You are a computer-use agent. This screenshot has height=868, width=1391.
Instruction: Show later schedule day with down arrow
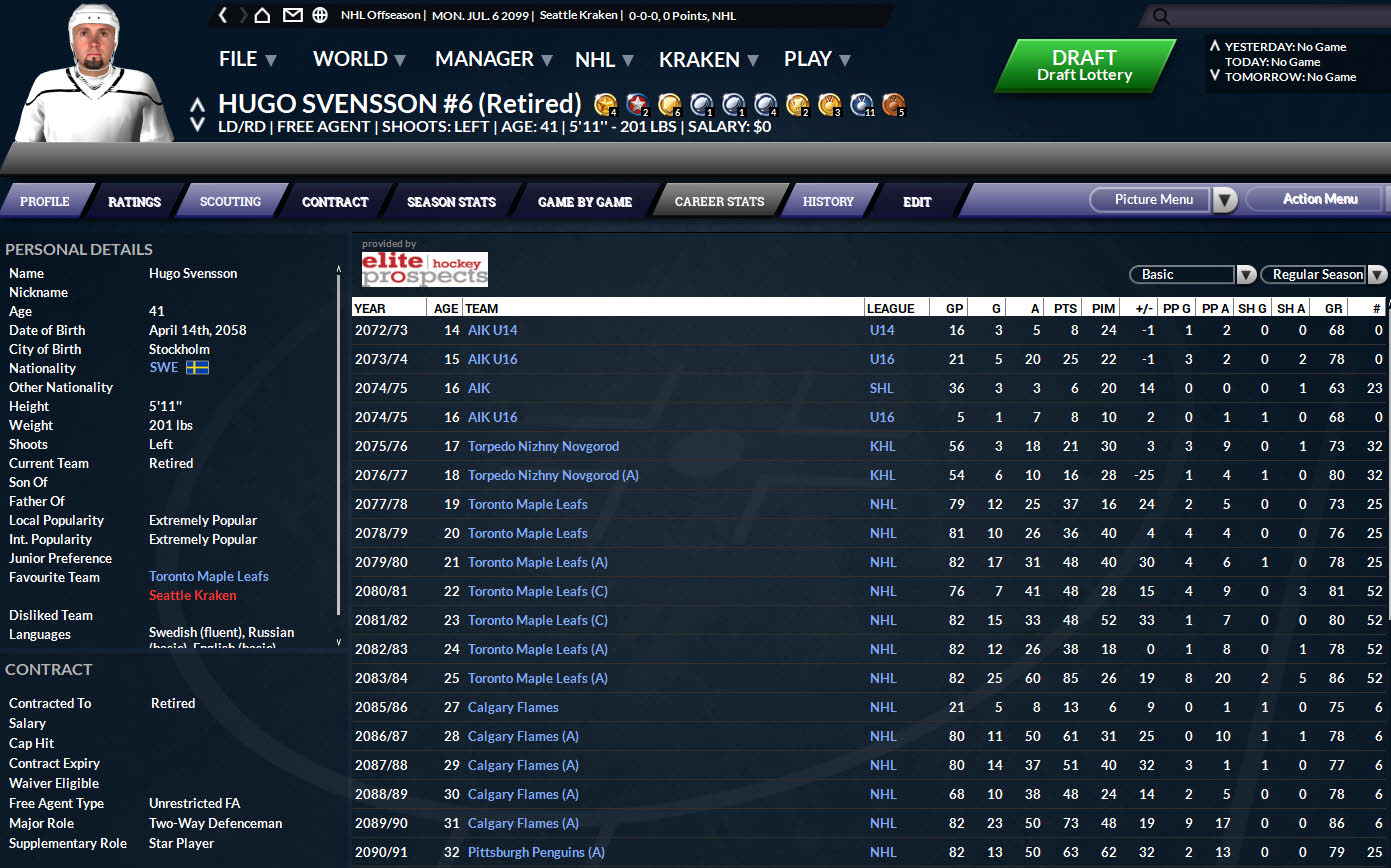[1214, 76]
